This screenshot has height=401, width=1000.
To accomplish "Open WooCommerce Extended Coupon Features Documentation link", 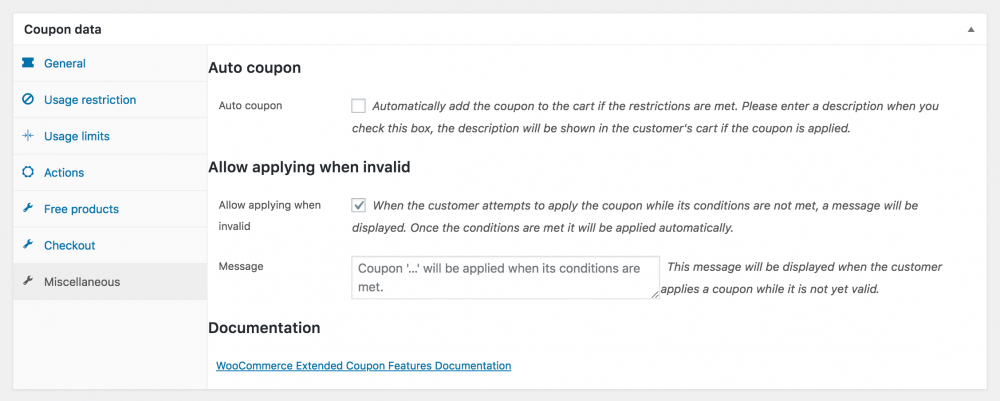I will click(363, 366).
